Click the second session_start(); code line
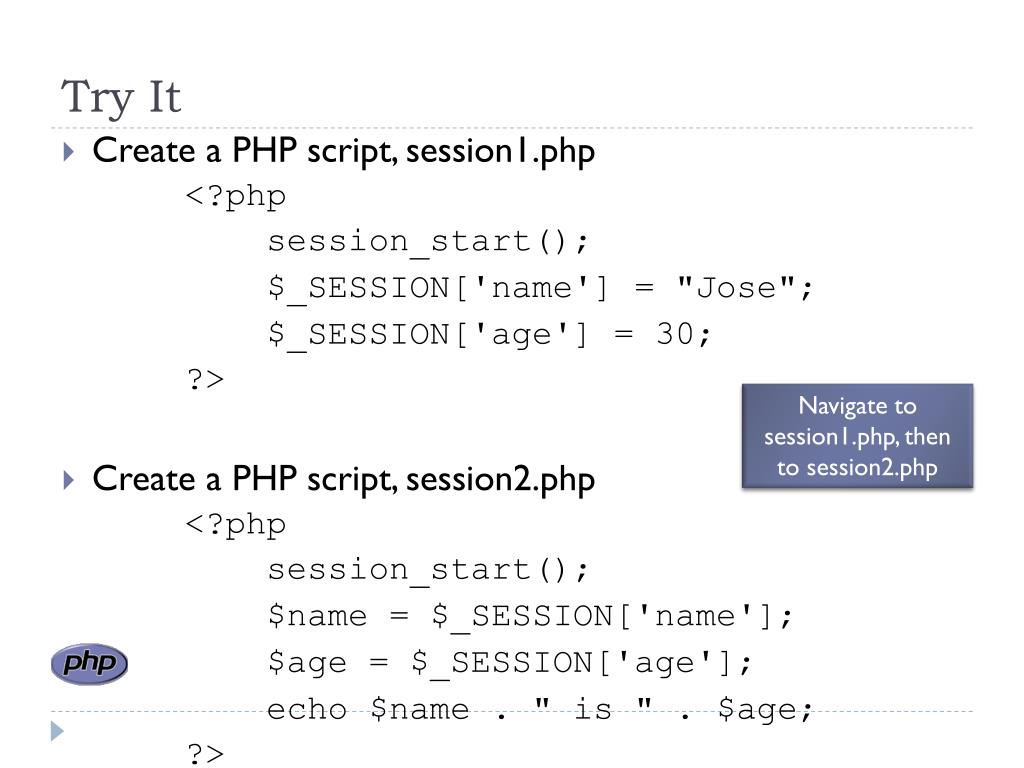The image size is (1024, 768). (x=429, y=570)
